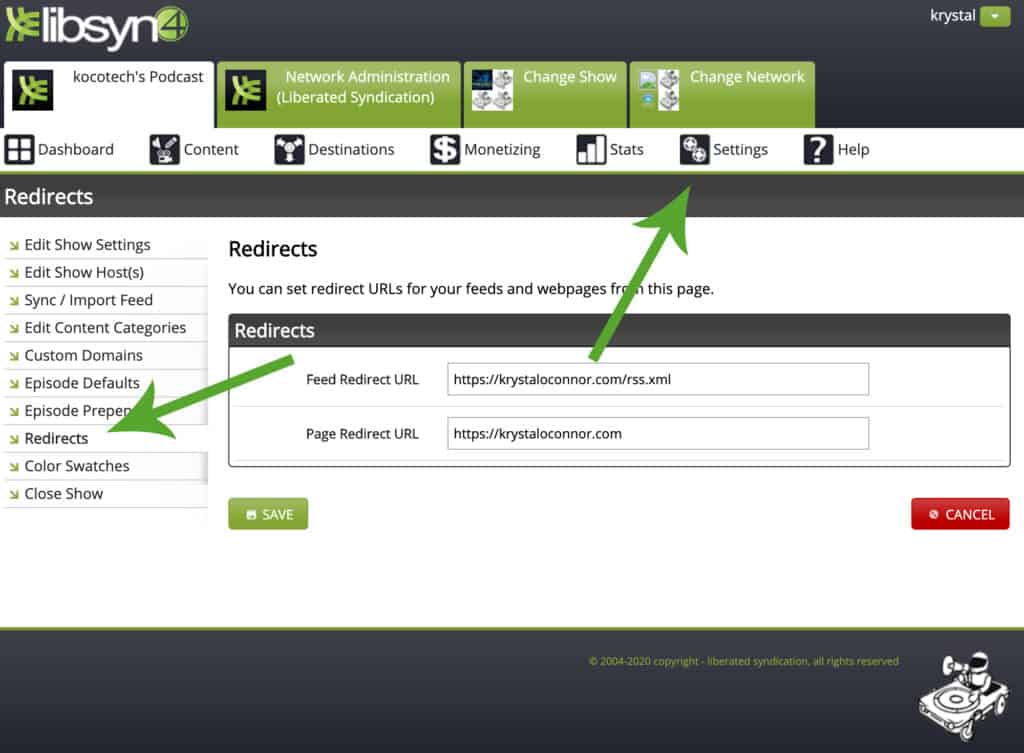Open the Dashboard grid icon
The width and height of the screenshot is (1024, 753).
coord(19,150)
